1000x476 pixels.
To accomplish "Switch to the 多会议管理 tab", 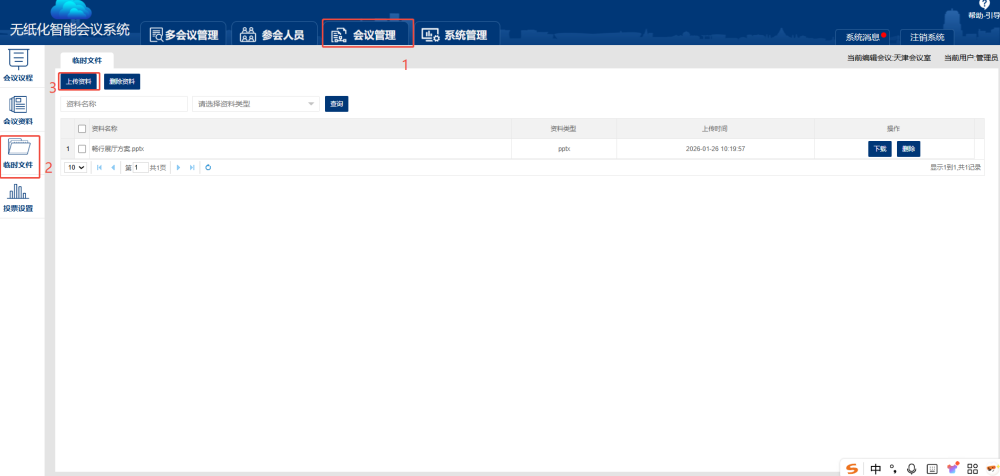I will pos(184,35).
